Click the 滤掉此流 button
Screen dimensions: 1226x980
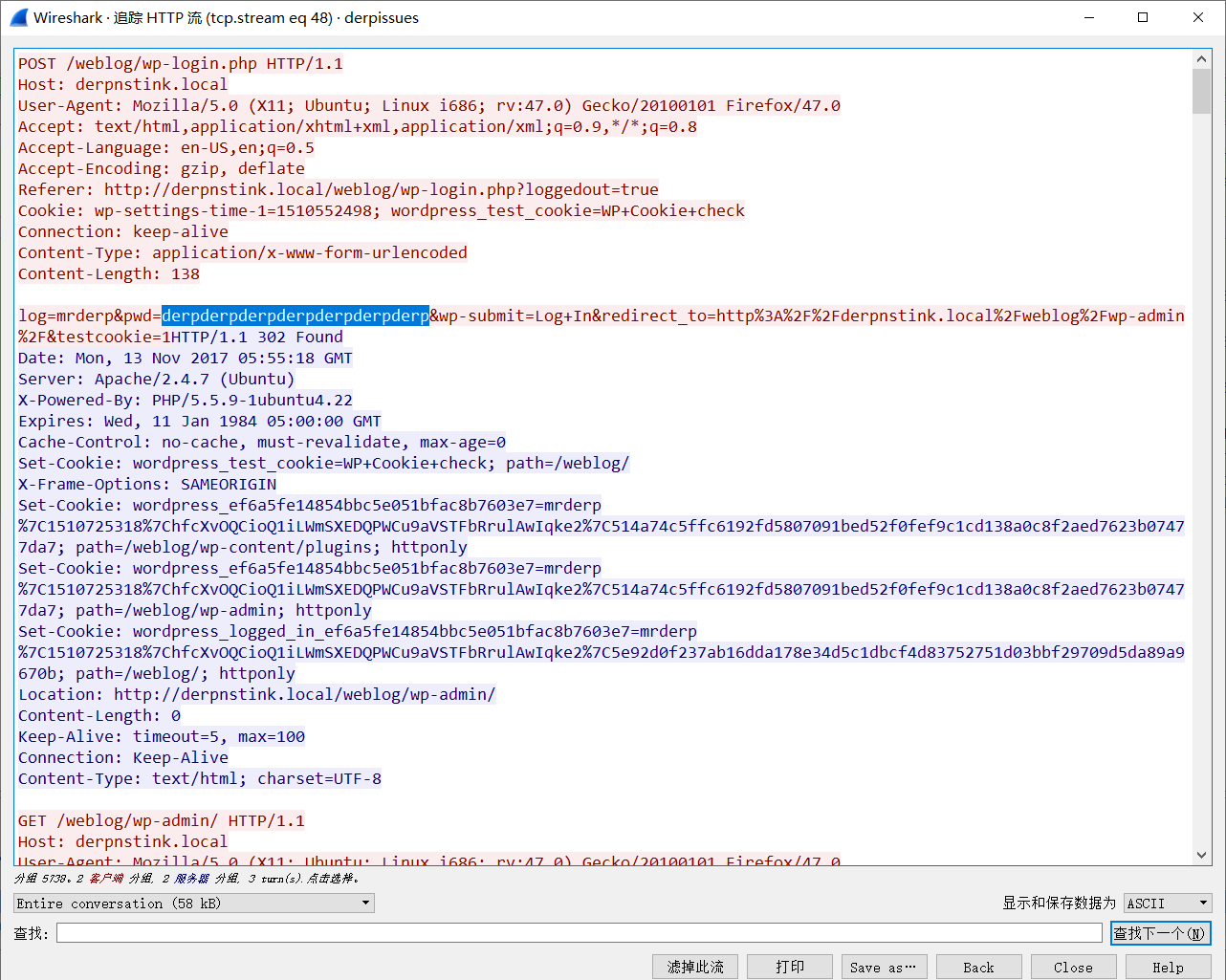point(695,967)
